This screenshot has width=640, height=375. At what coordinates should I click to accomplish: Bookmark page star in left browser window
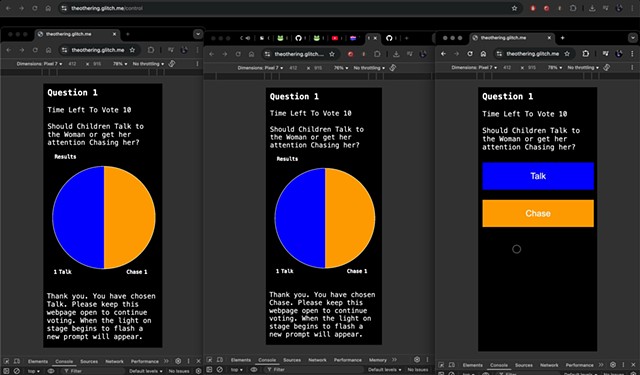pos(132,50)
